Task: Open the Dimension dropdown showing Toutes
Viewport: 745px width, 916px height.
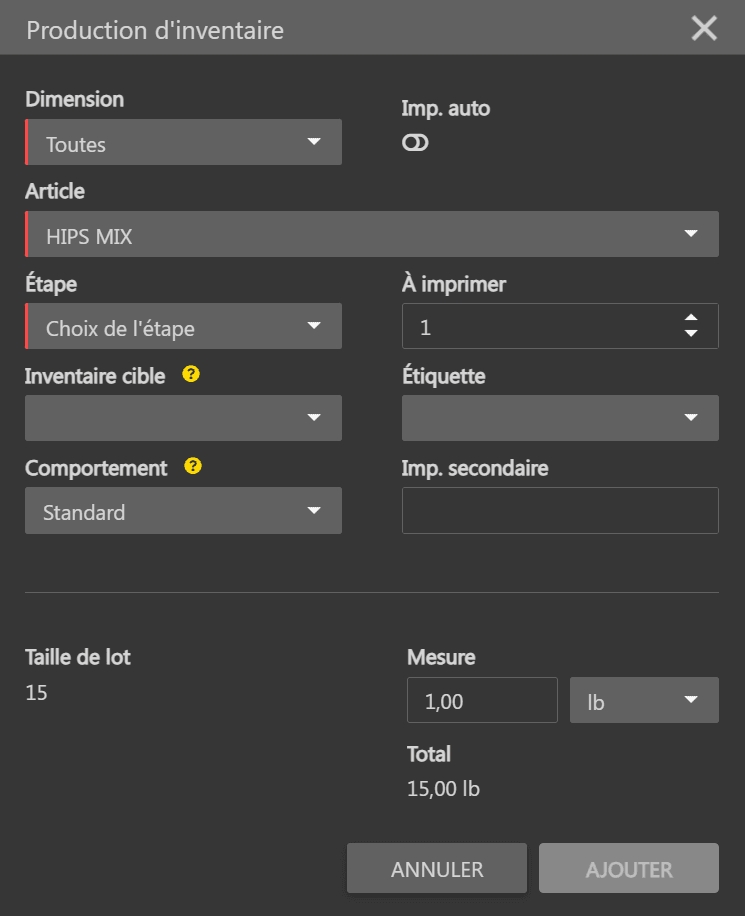Action: (183, 143)
